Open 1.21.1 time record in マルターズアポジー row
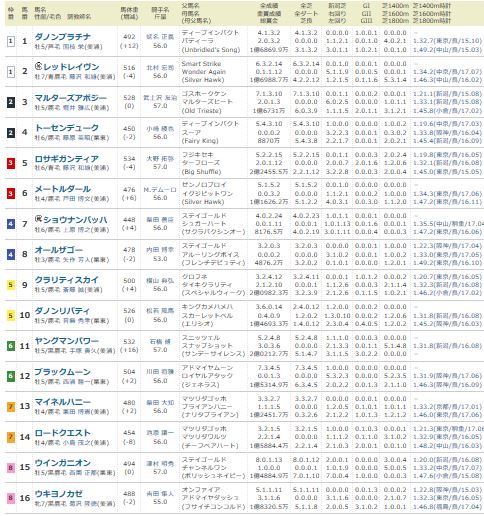This screenshot has width=484, height=516. tap(448, 94)
